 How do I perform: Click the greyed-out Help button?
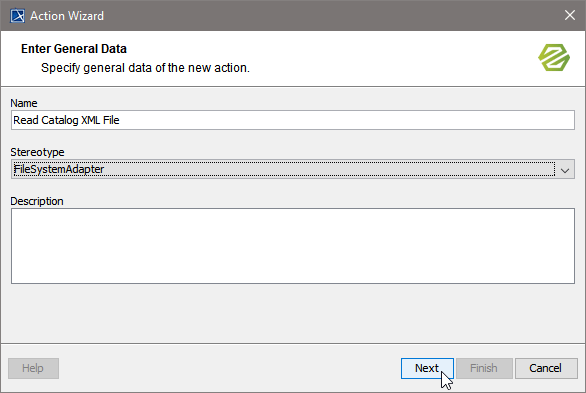pyautogui.click(x=33, y=368)
